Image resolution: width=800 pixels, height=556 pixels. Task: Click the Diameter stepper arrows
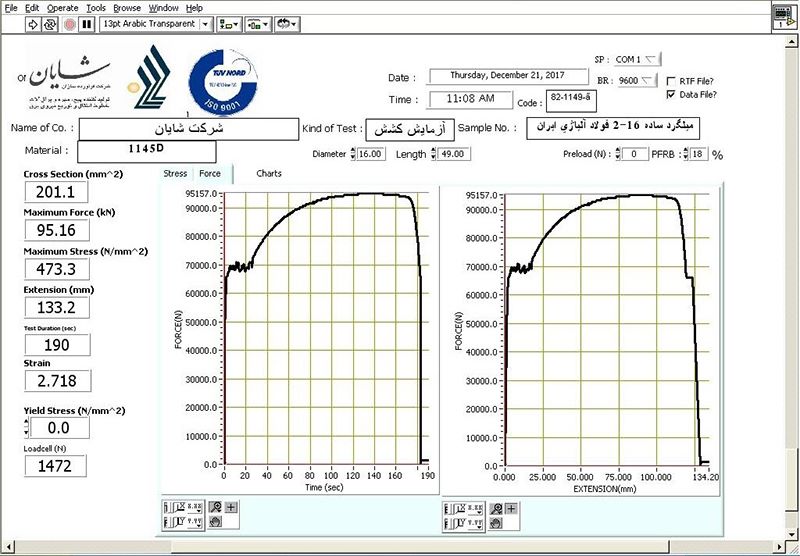tap(352, 154)
